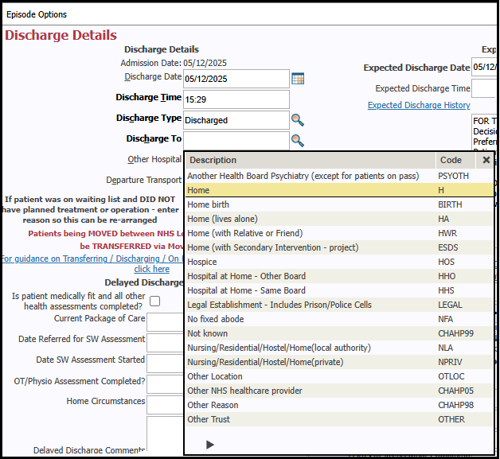This screenshot has width=500, height=459.
Task: Select the highlighted 'Home' row
Action: [x=339, y=190]
